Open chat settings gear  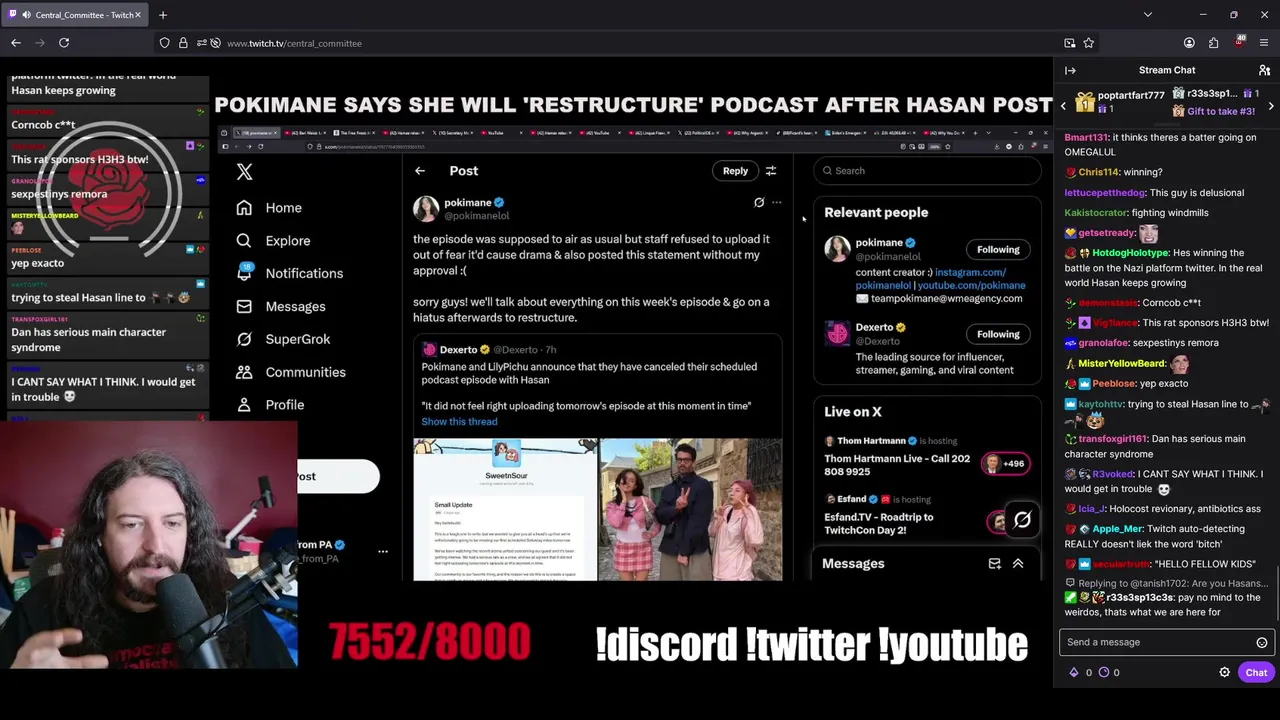click(x=1224, y=672)
